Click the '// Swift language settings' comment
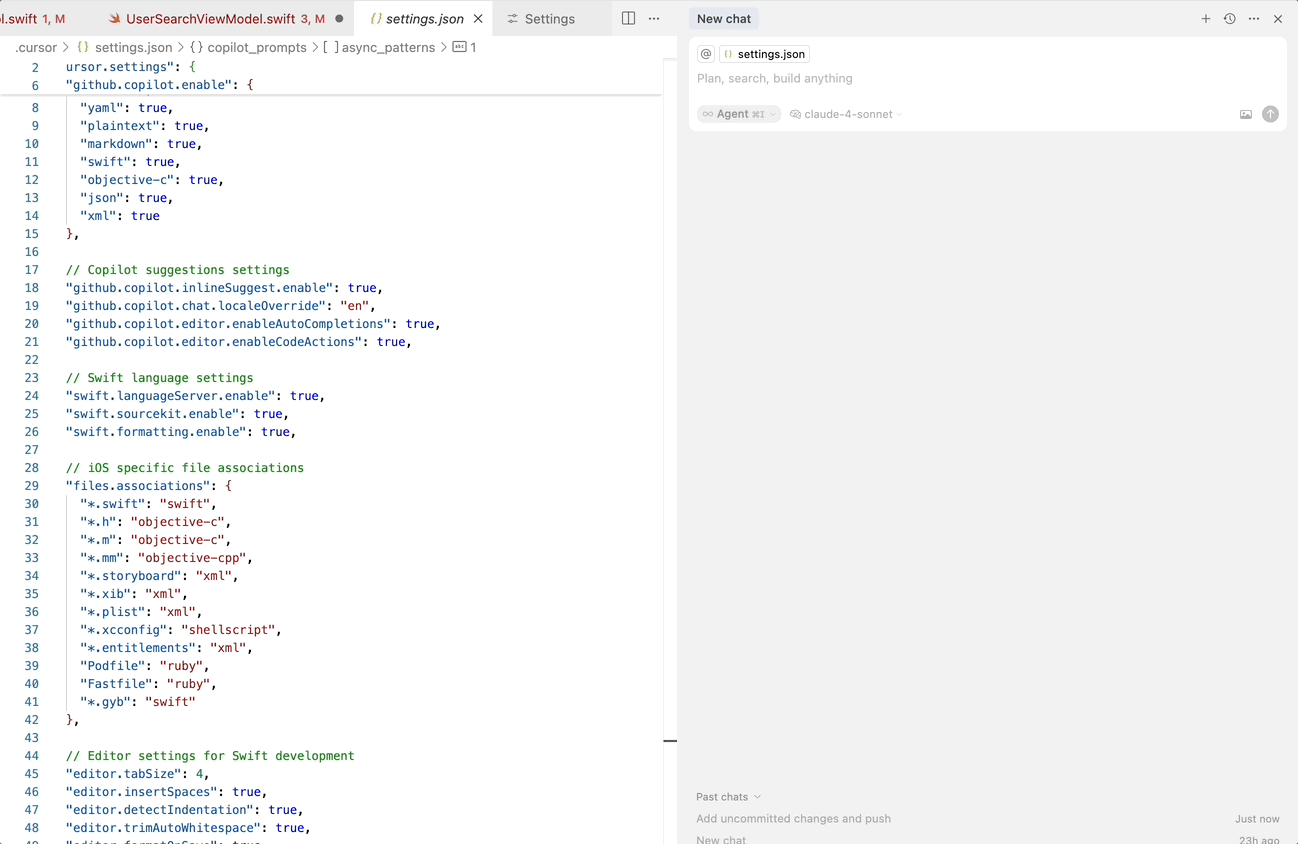Image resolution: width=1298 pixels, height=844 pixels. 160,378
